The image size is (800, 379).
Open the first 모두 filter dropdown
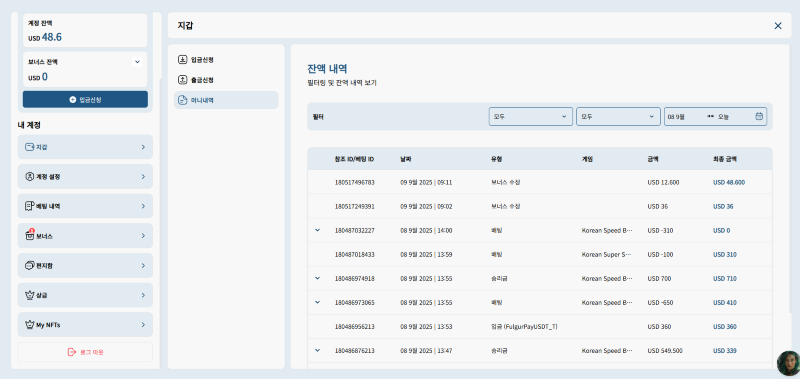click(531, 116)
